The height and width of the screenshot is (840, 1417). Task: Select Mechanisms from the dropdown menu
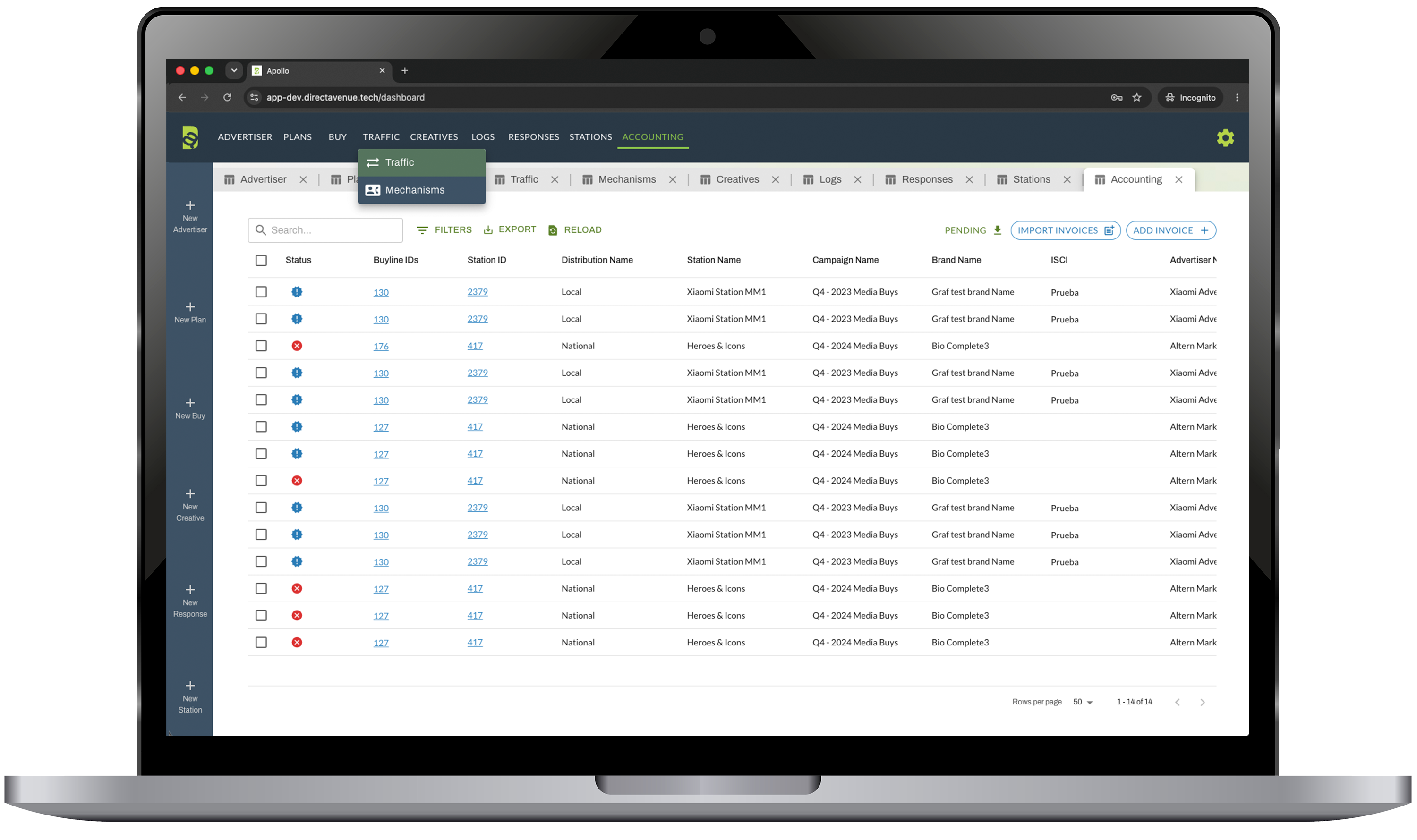(421, 190)
